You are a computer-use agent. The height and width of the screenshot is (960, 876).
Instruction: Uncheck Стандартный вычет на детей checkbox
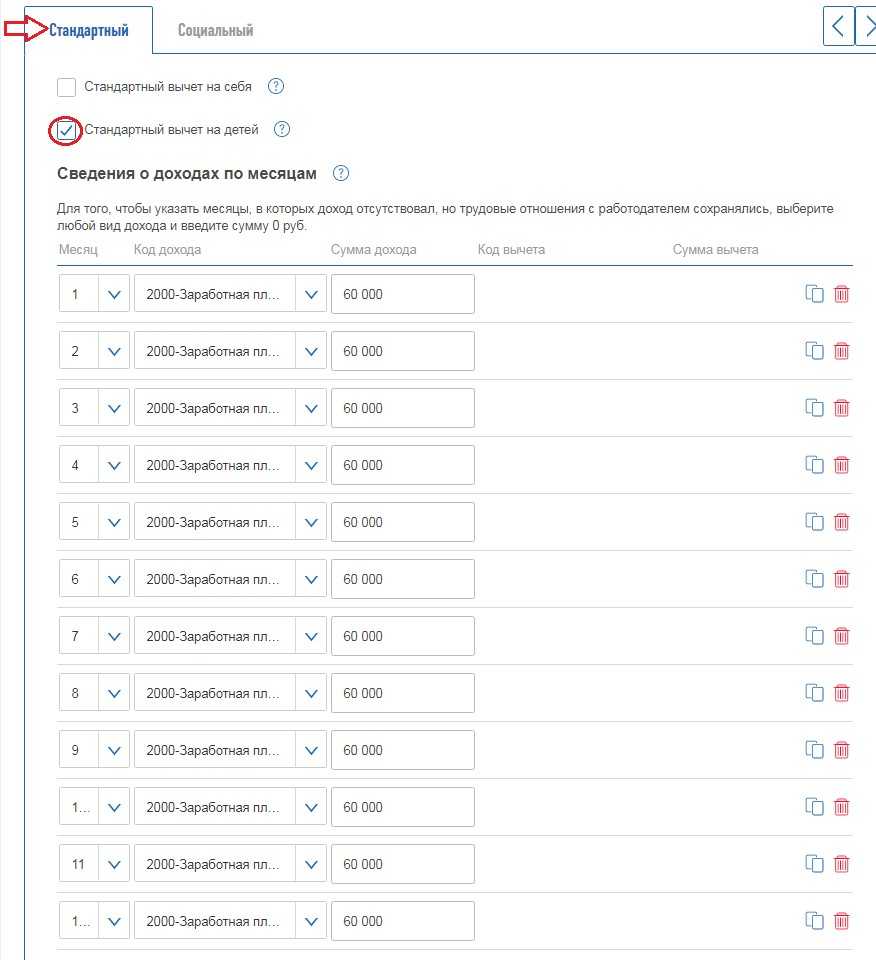[67, 130]
